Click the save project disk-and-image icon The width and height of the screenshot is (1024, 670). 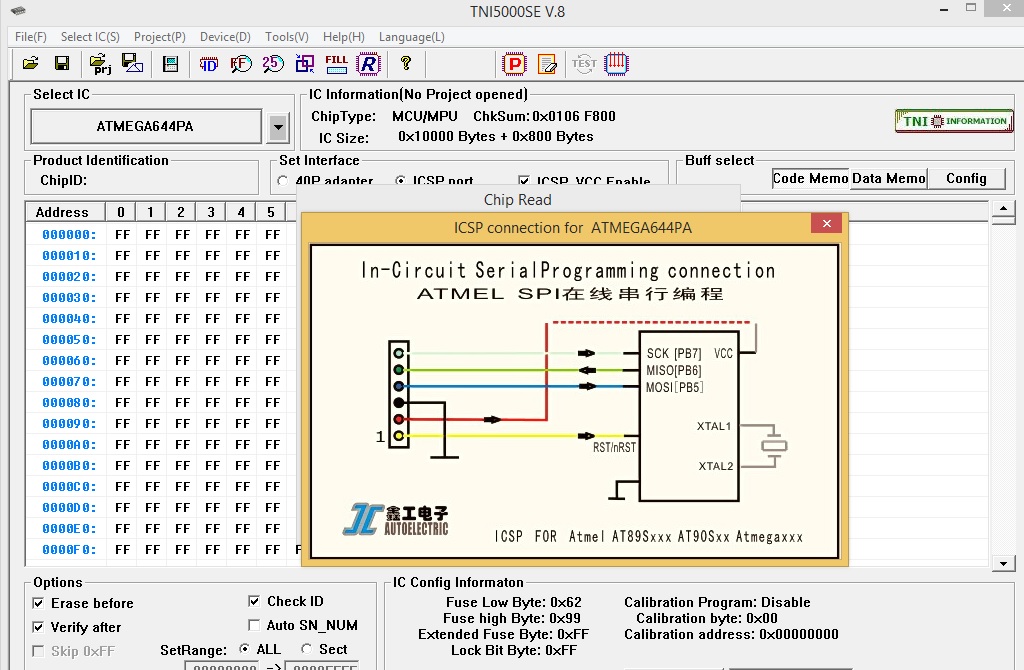coord(133,63)
